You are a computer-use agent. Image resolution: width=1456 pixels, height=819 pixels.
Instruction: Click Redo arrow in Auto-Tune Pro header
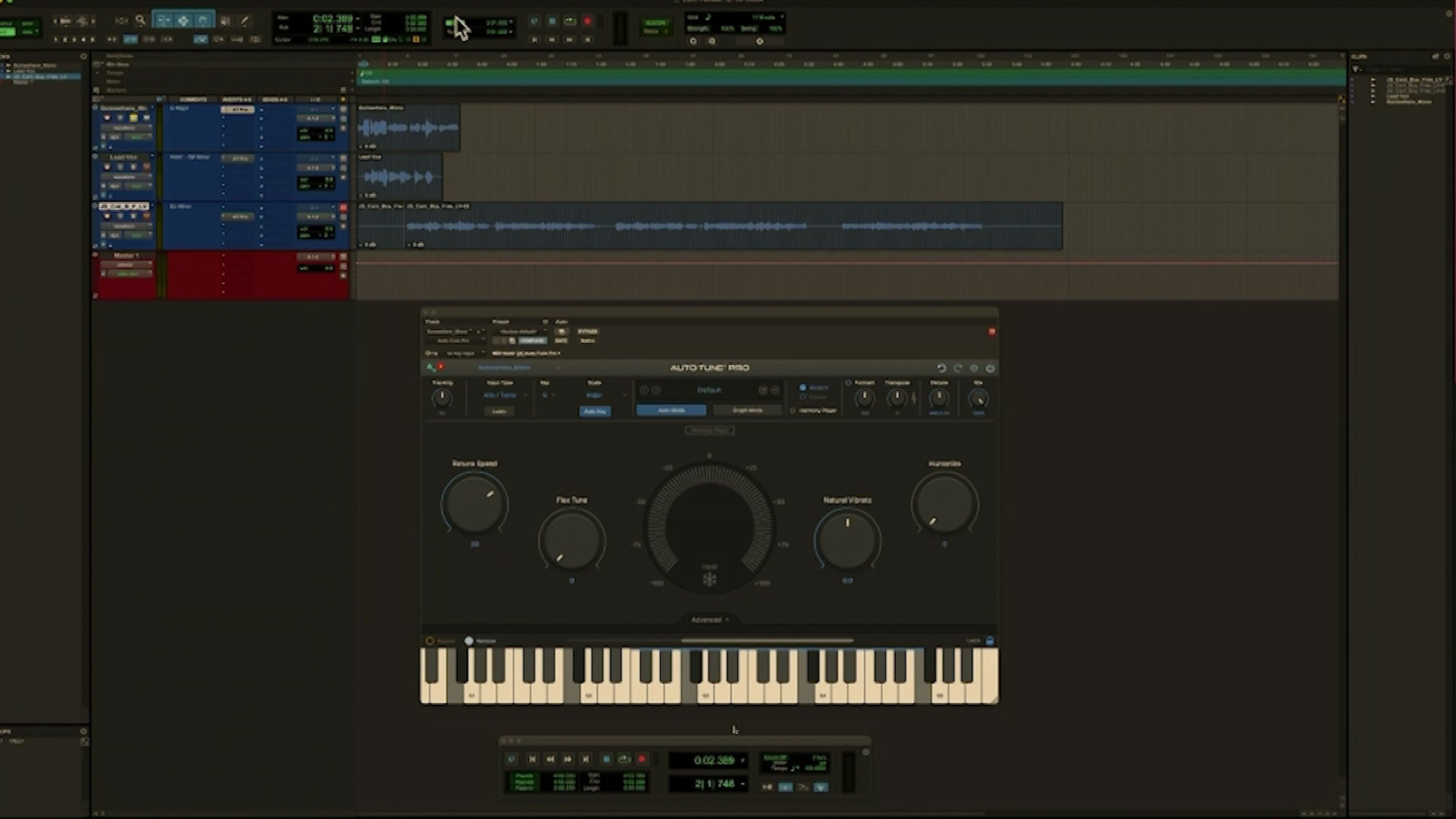pyautogui.click(x=957, y=368)
